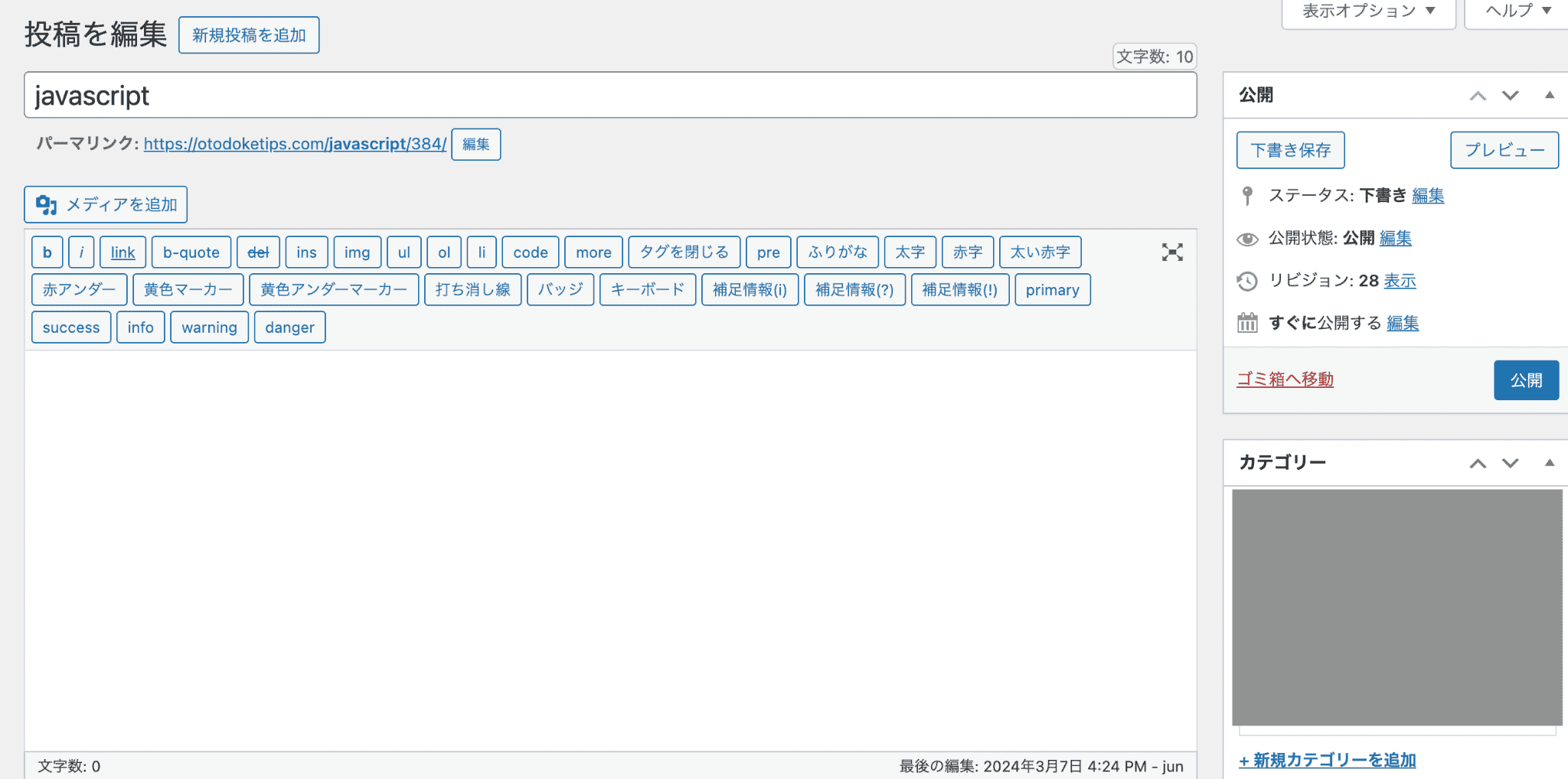Click the javascript title input field

[610, 96]
